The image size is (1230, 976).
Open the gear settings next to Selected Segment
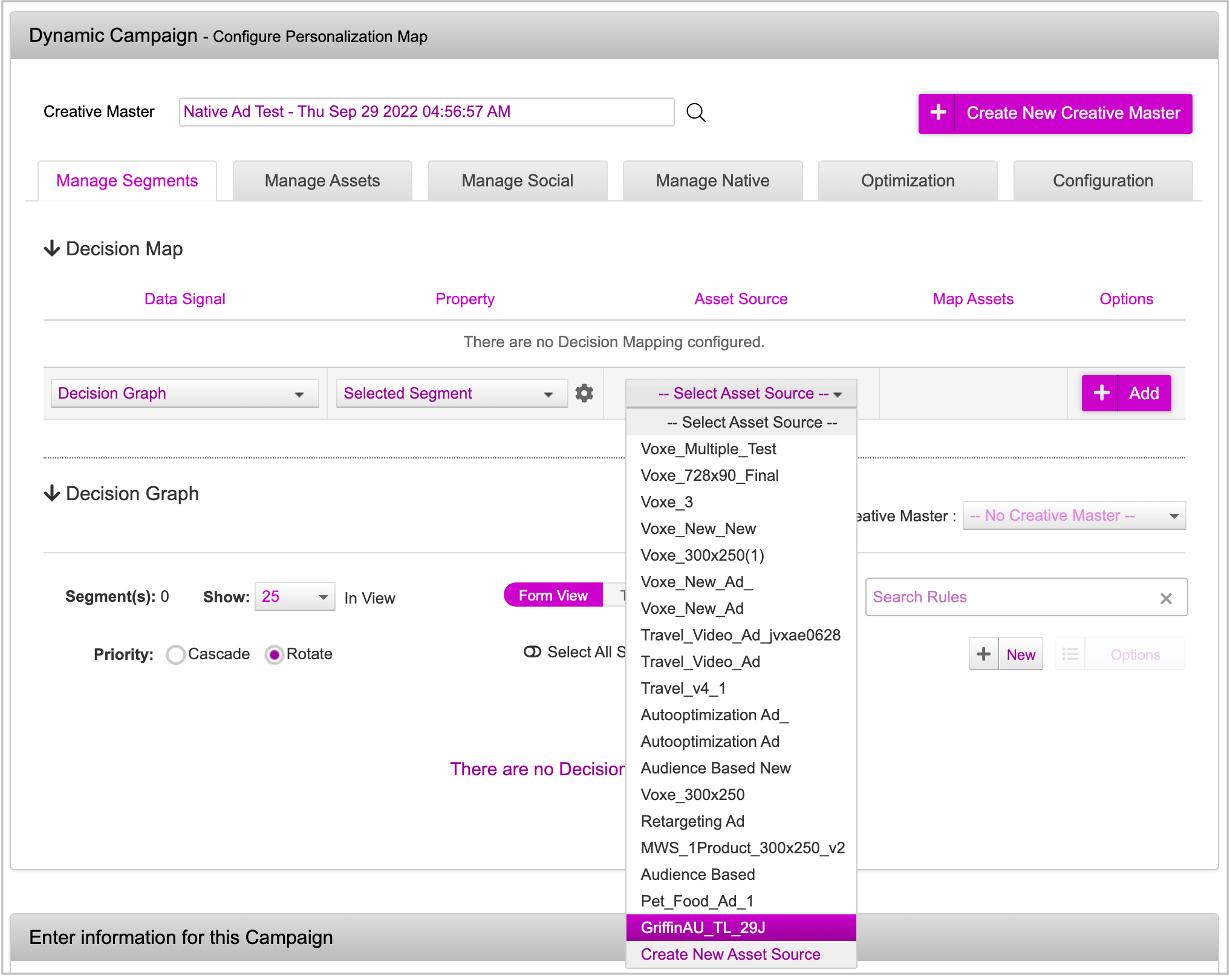tap(584, 394)
